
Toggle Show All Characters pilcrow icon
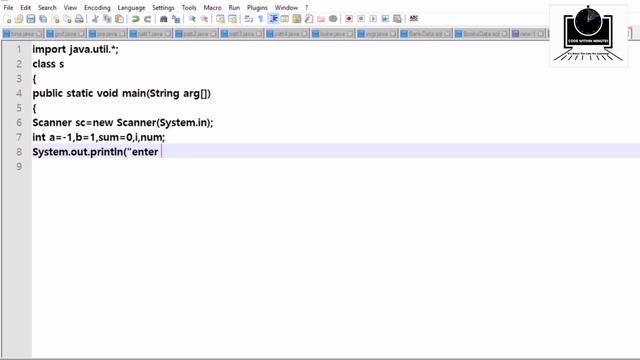[260, 19]
